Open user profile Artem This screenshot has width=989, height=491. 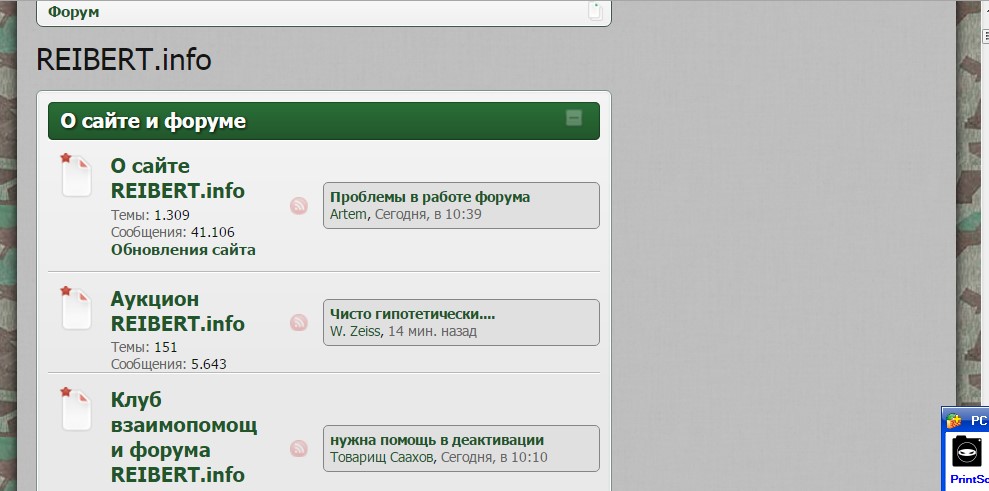348,214
